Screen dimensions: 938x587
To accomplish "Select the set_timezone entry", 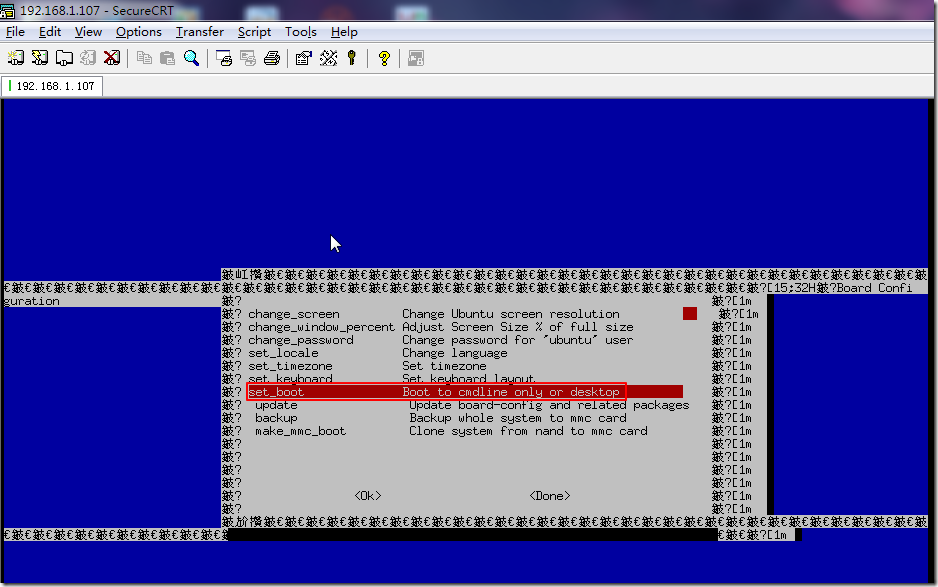I will tap(290, 366).
